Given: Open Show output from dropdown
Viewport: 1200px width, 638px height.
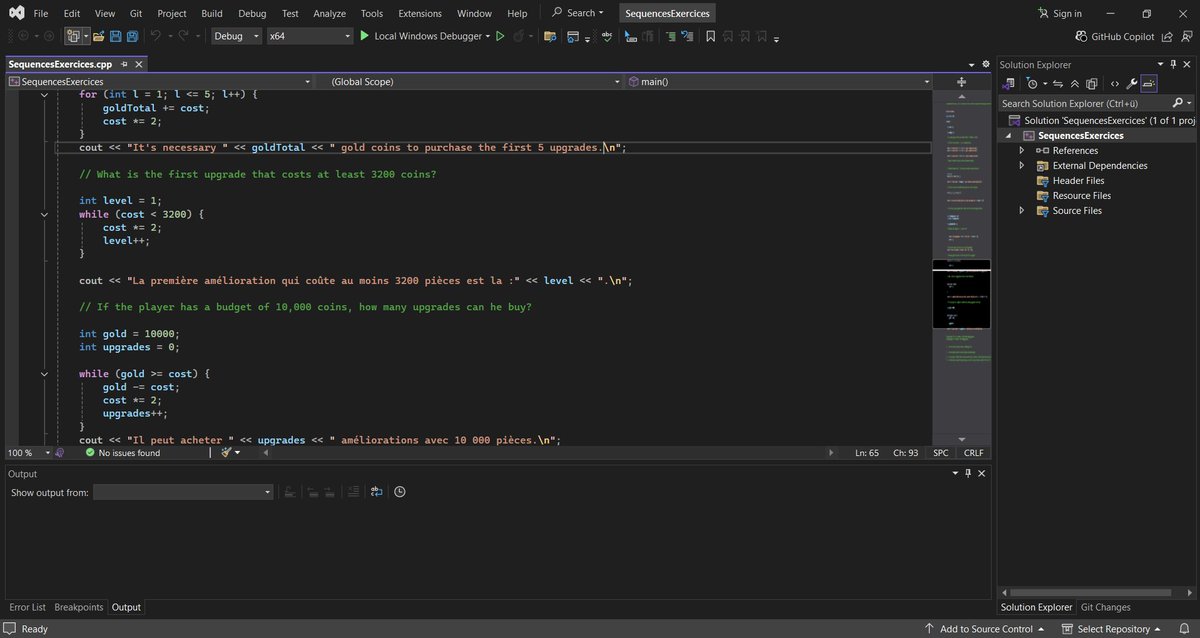Looking at the screenshot, I should pyautogui.click(x=183, y=492).
